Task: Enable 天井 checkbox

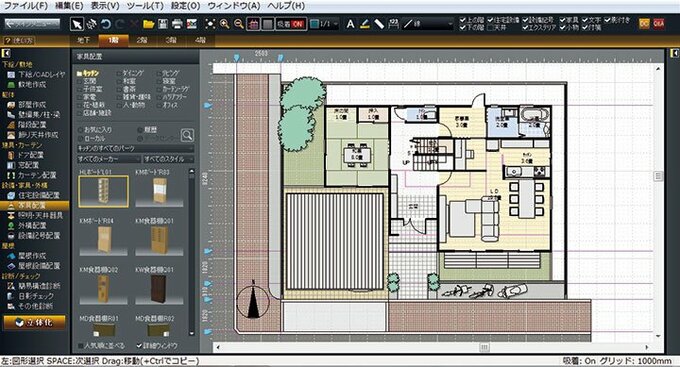Action: pos(490,27)
